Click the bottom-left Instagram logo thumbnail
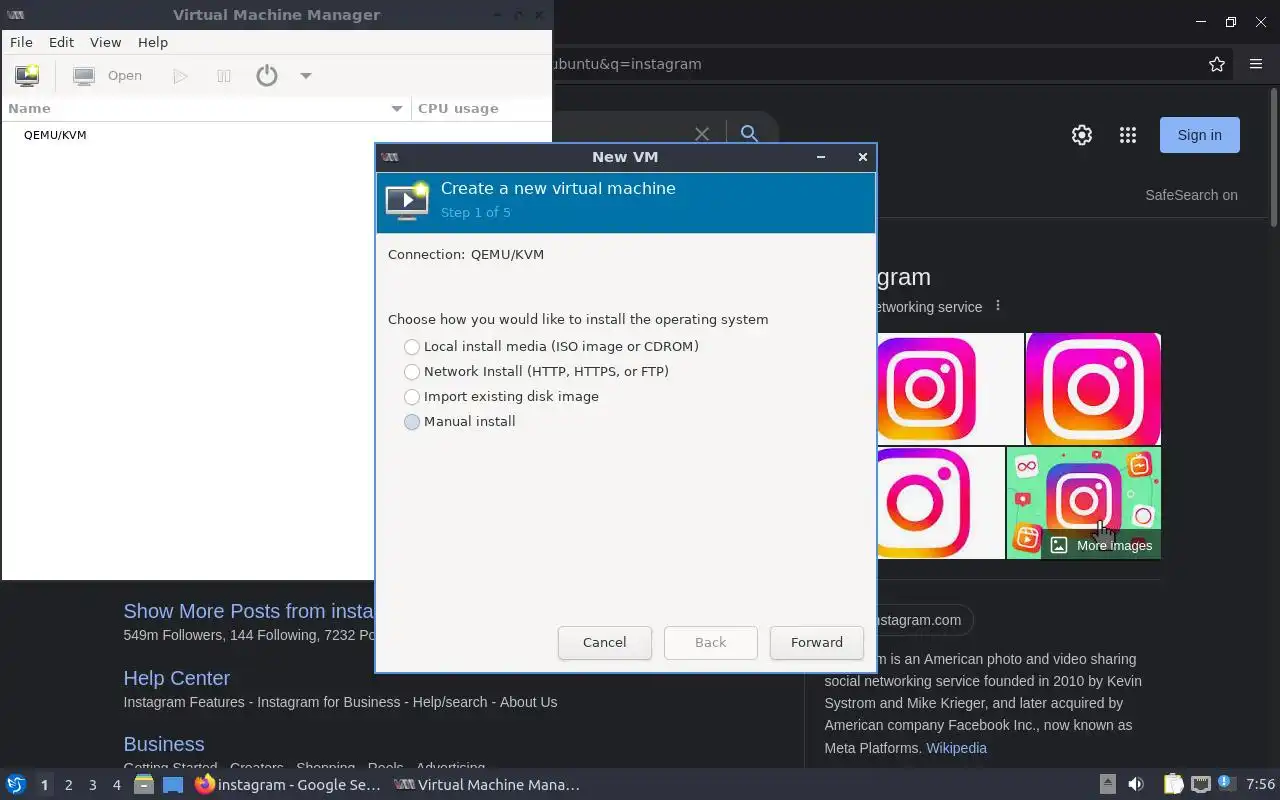 click(924, 503)
